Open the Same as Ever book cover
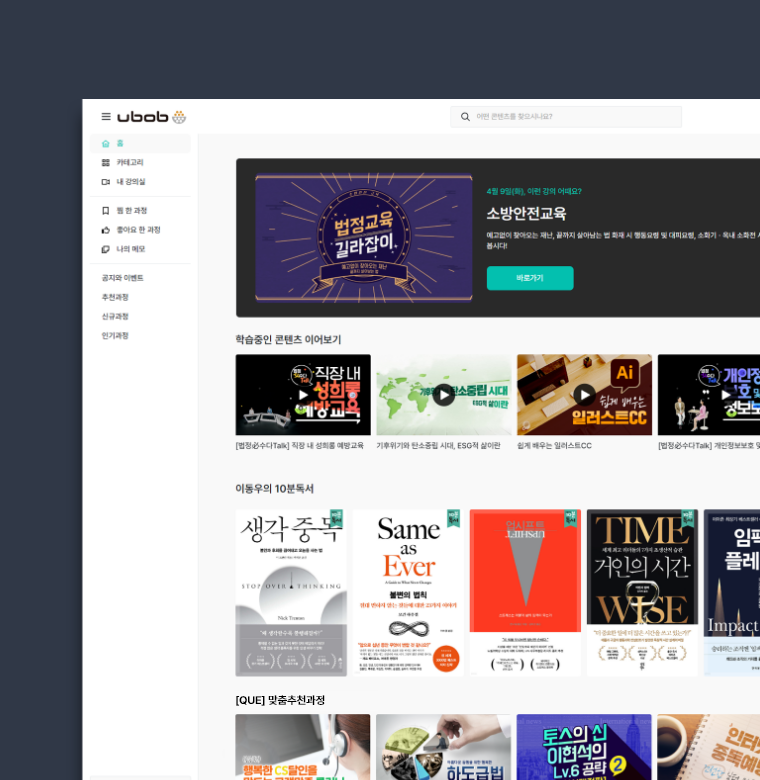The image size is (760, 780). 408,592
